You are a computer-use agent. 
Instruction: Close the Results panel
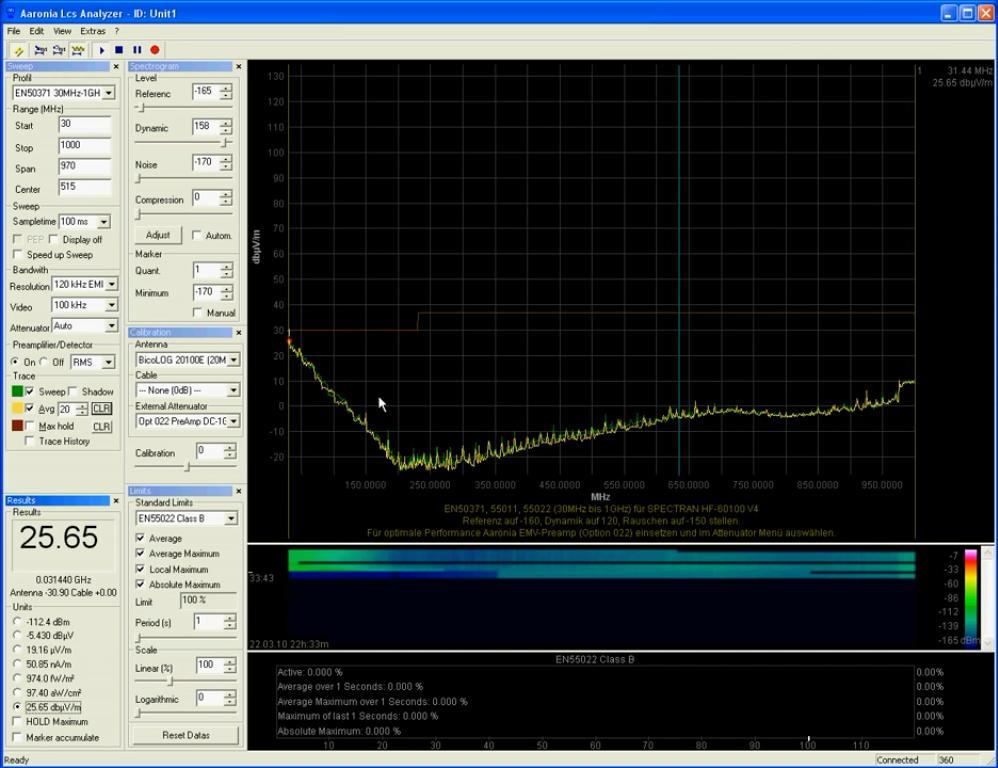(116, 501)
